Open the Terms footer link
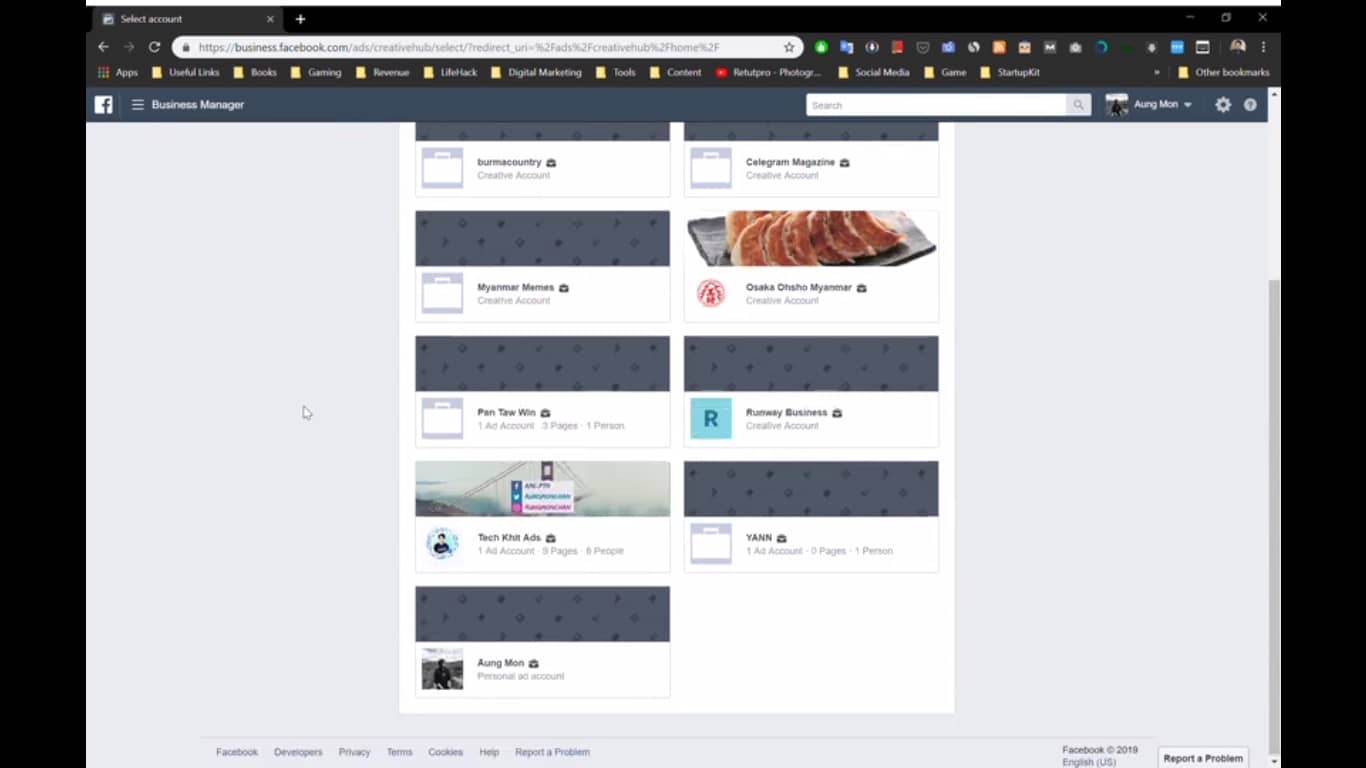This screenshot has height=768, width=1366. click(x=399, y=752)
